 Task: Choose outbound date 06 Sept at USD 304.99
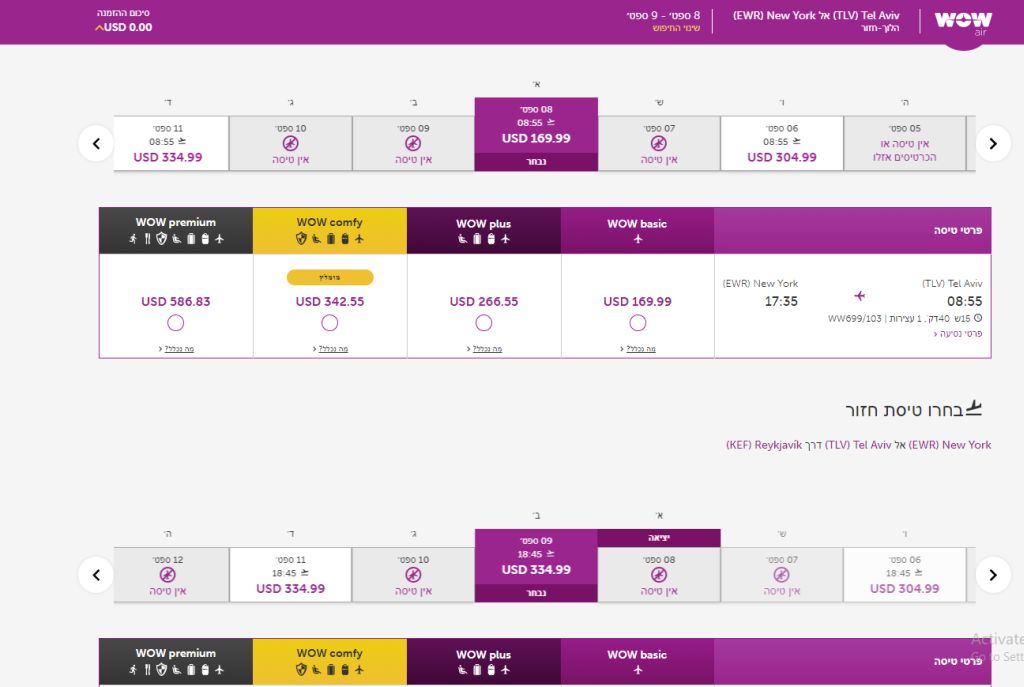point(782,144)
